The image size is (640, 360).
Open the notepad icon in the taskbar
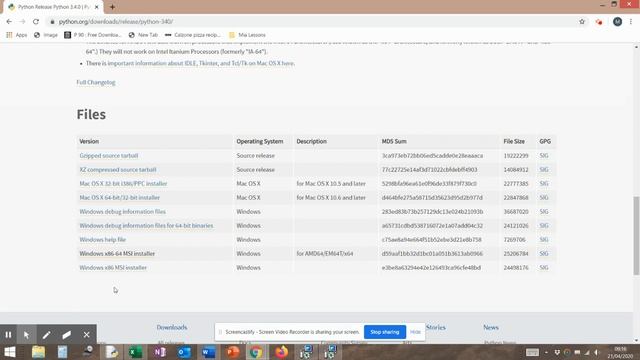(62, 352)
